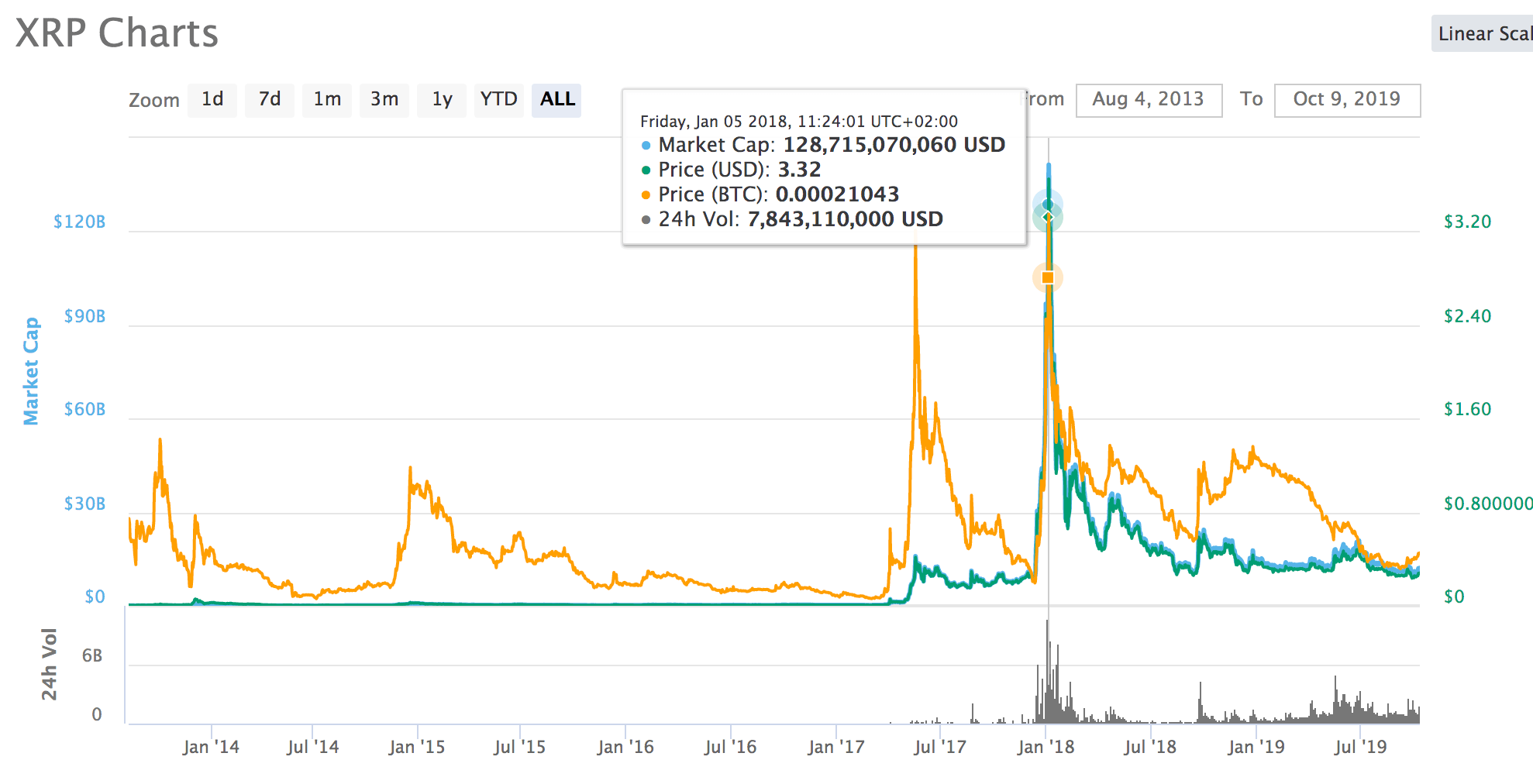The width and height of the screenshot is (1533, 784).
Task: Click the Jan '17 axis label
Action: [x=835, y=747]
